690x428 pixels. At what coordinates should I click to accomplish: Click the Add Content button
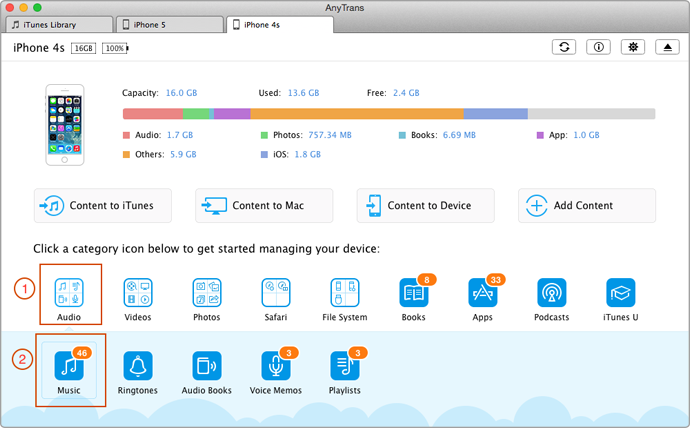pyautogui.click(x=587, y=205)
